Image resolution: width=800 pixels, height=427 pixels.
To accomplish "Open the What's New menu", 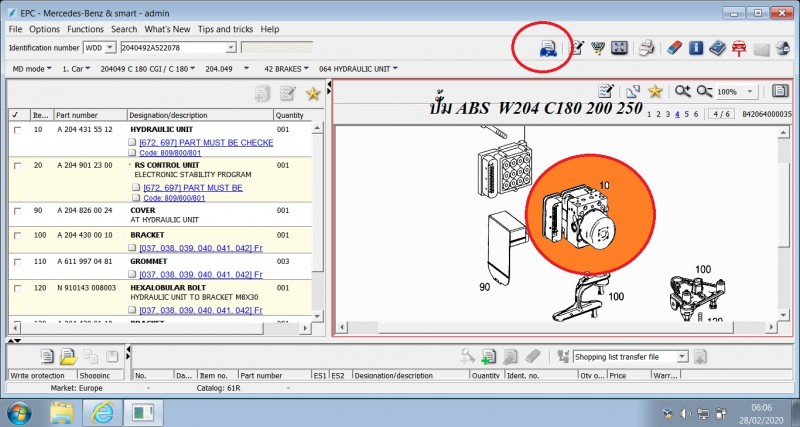I will 167,29.
